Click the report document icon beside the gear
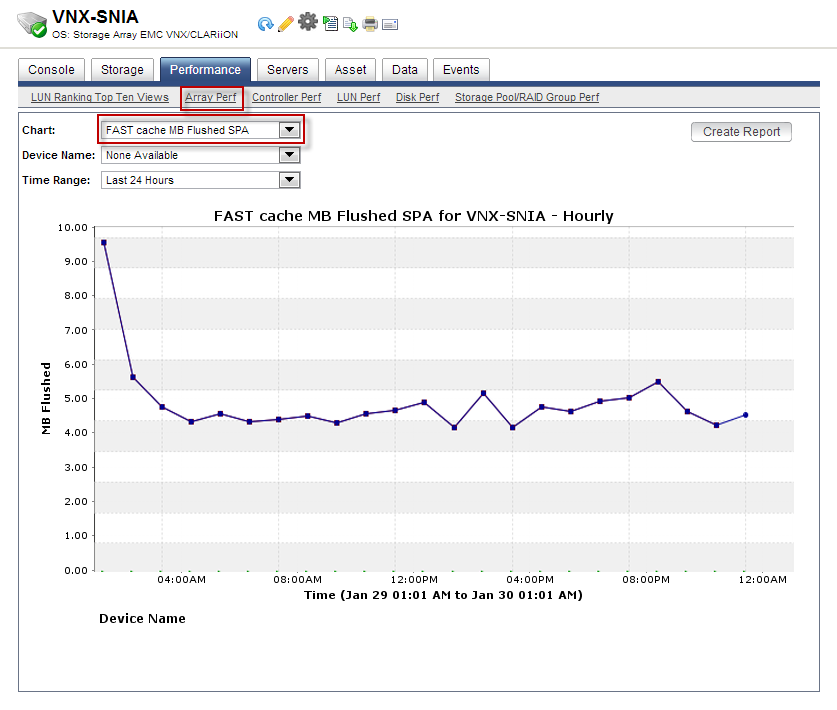Screen dimensions: 837x710 pos(330,24)
